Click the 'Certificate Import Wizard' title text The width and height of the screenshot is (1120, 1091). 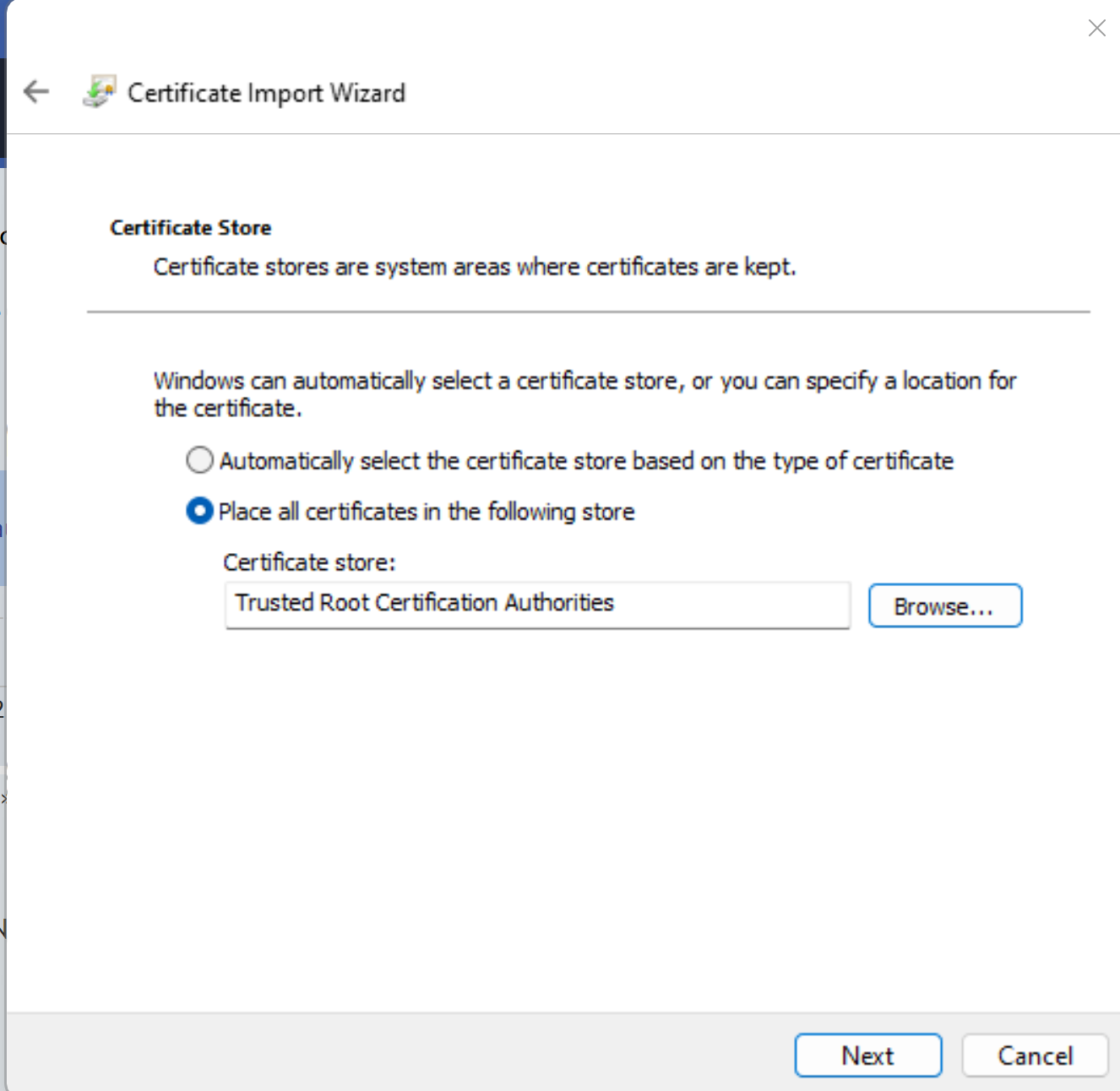click(x=266, y=93)
